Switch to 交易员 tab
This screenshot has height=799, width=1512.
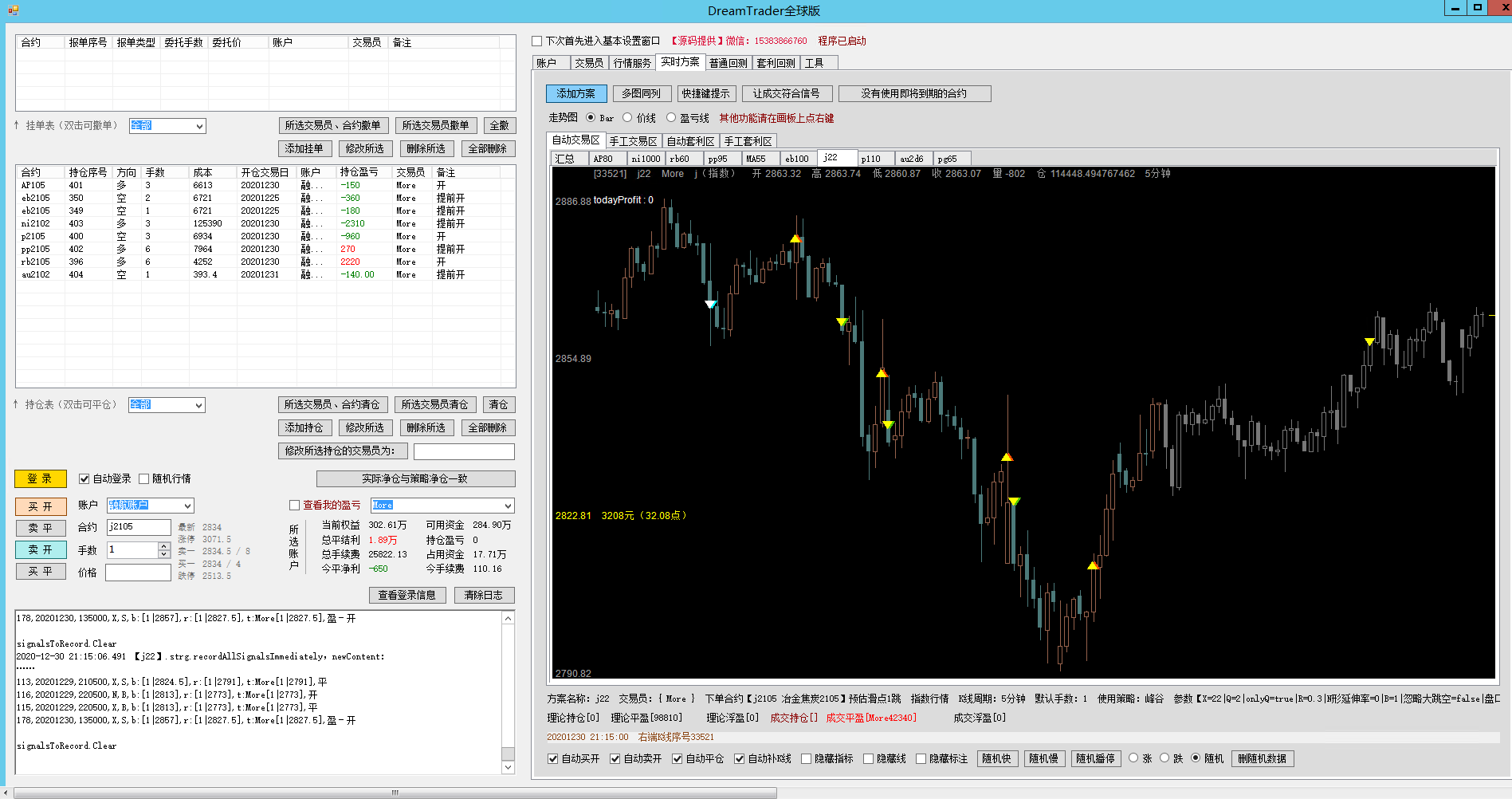click(589, 63)
